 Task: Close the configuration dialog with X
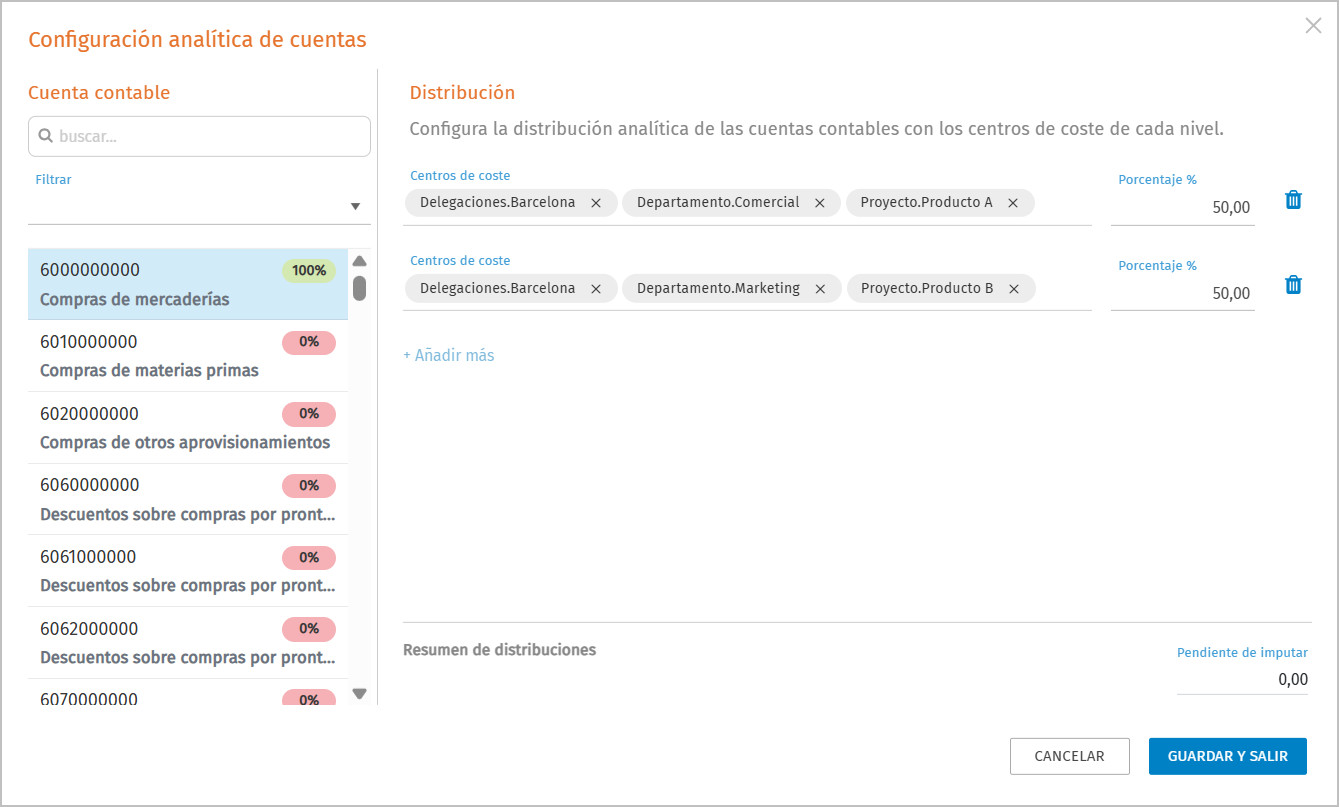[1313, 26]
